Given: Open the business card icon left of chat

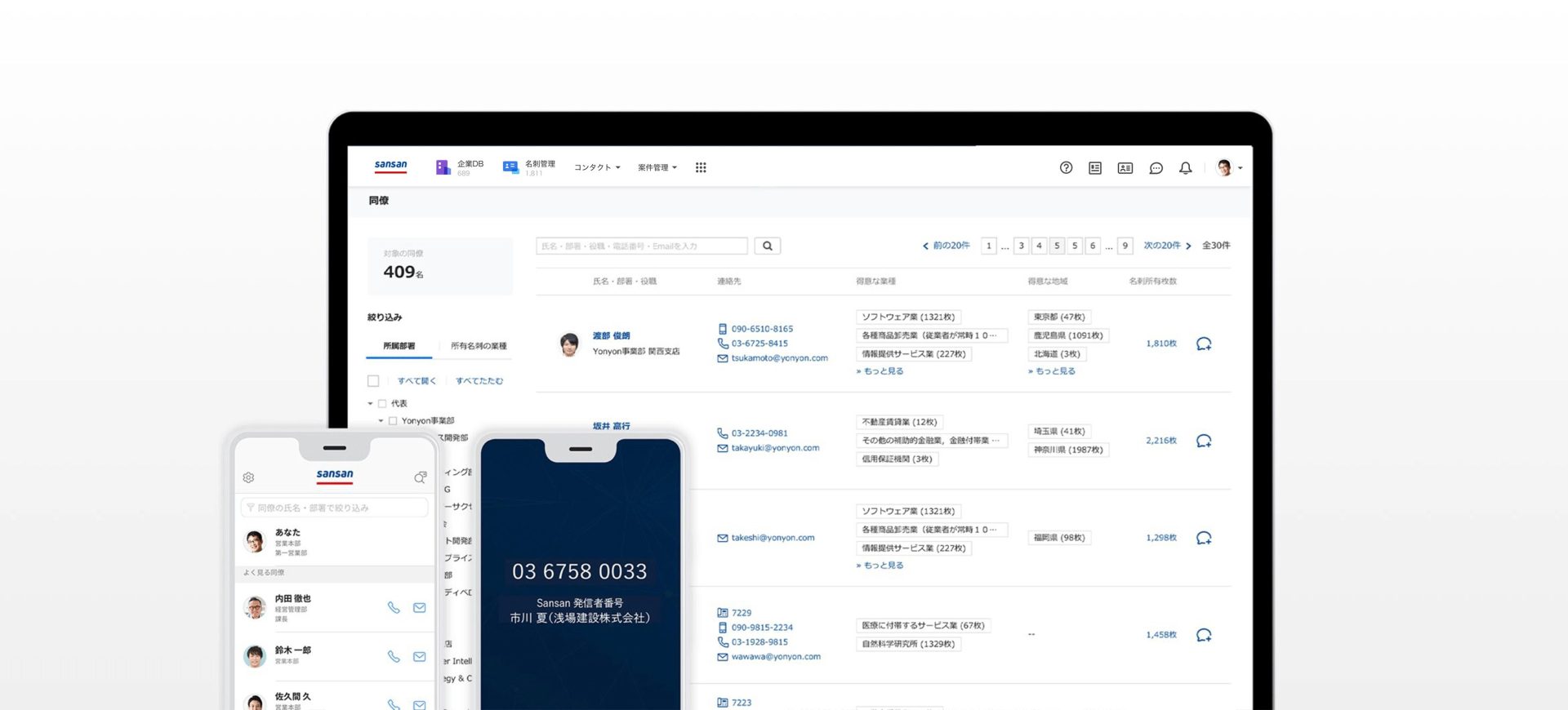Looking at the screenshot, I should pos(1125,167).
